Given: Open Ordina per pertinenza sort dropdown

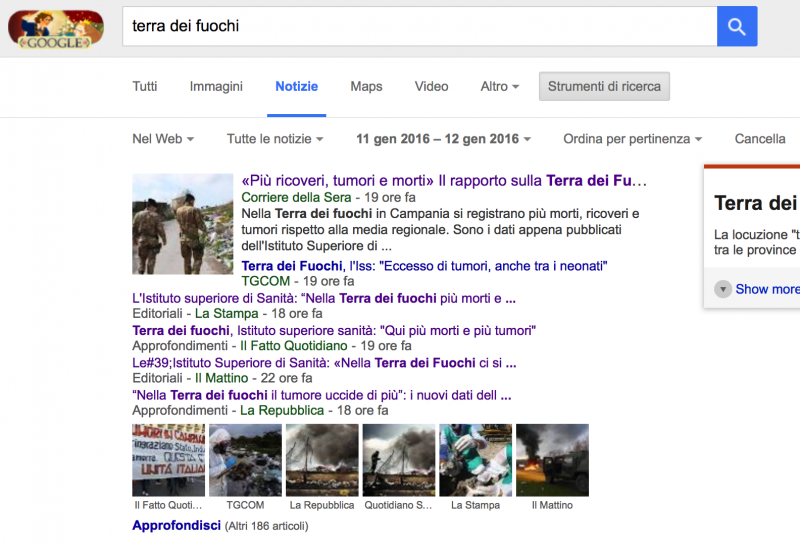Looking at the screenshot, I should click(x=632, y=139).
